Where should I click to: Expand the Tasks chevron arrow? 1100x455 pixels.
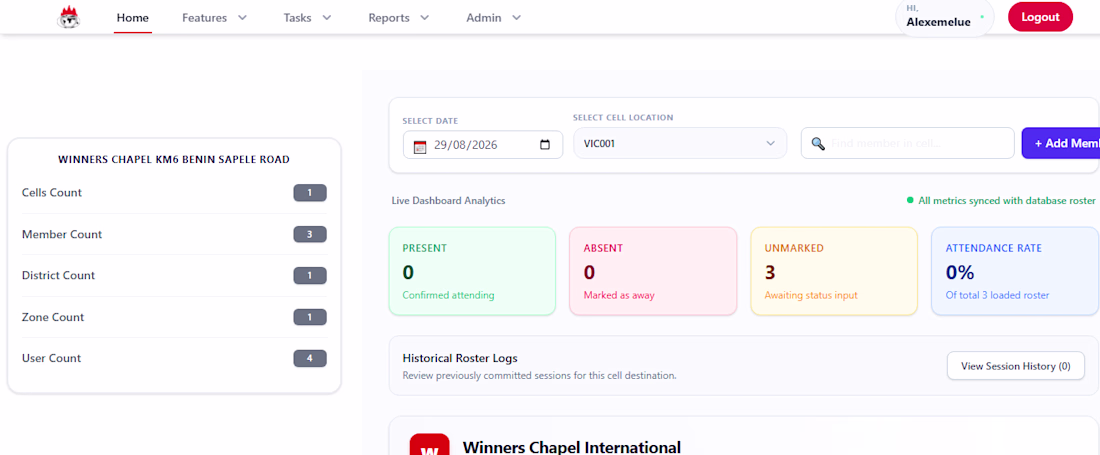coord(326,18)
